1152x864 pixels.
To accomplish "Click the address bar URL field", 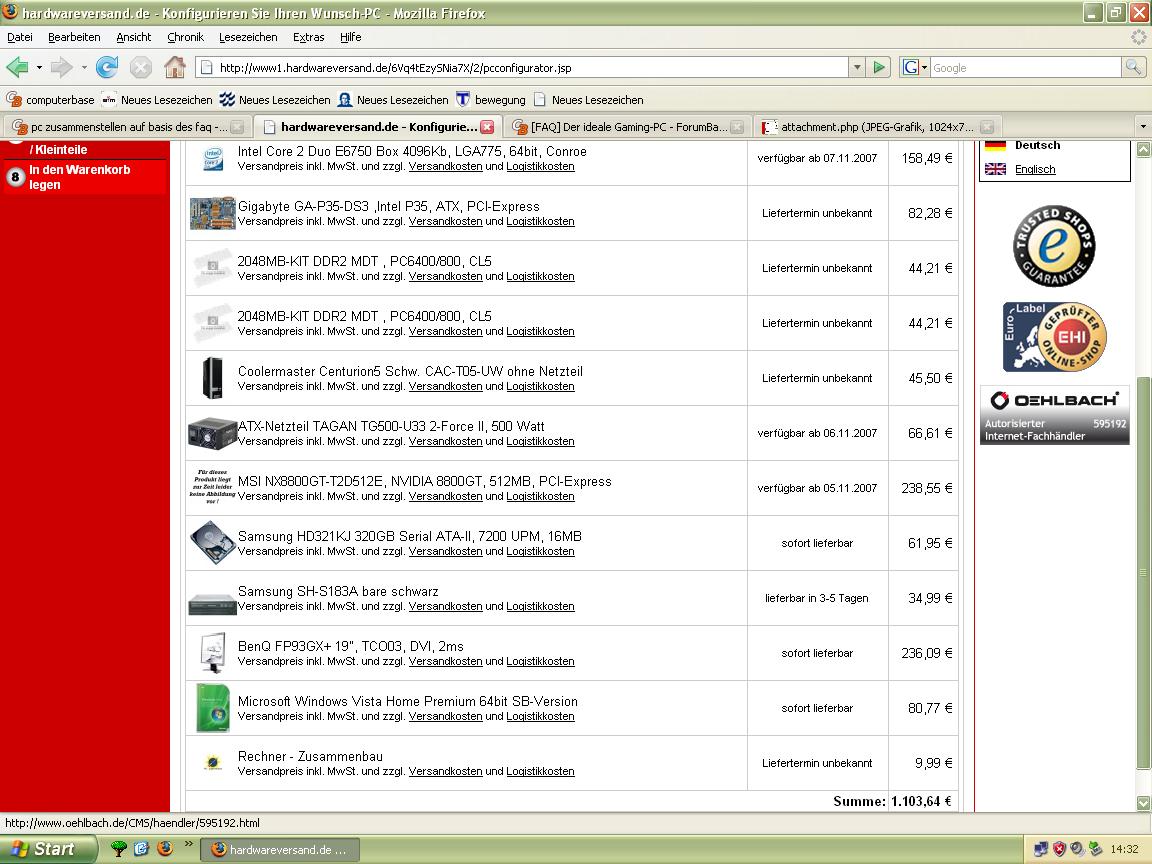I will [522, 68].
